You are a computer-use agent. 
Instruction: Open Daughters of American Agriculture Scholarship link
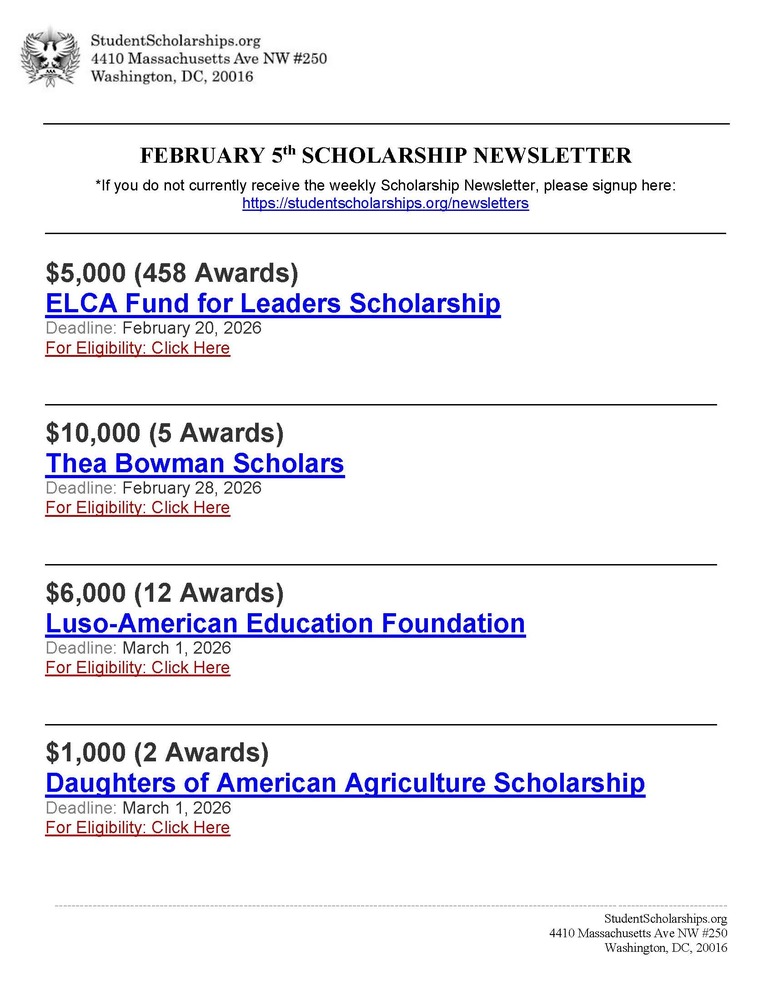[345, 783]
